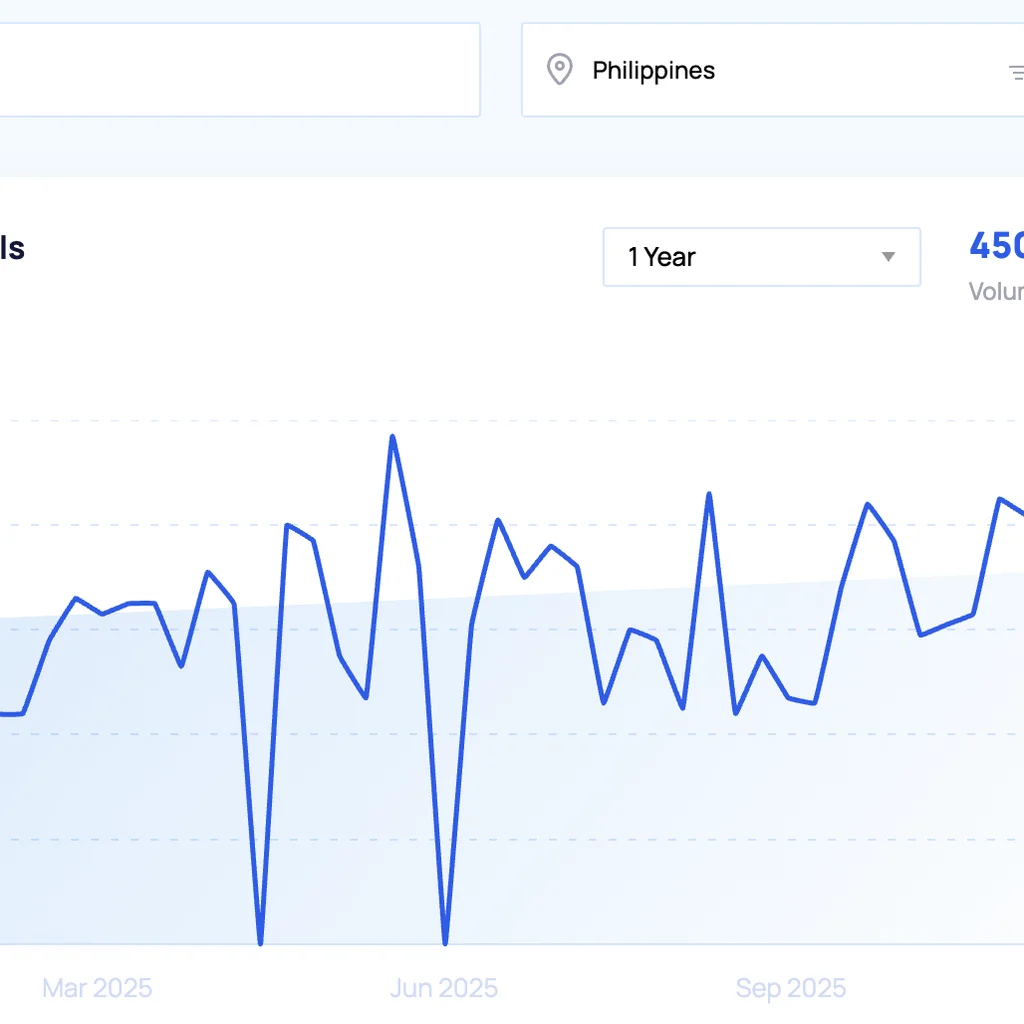Select the blue volume figure starting with 450
1024x1024 pixels.
coord(995,246)
